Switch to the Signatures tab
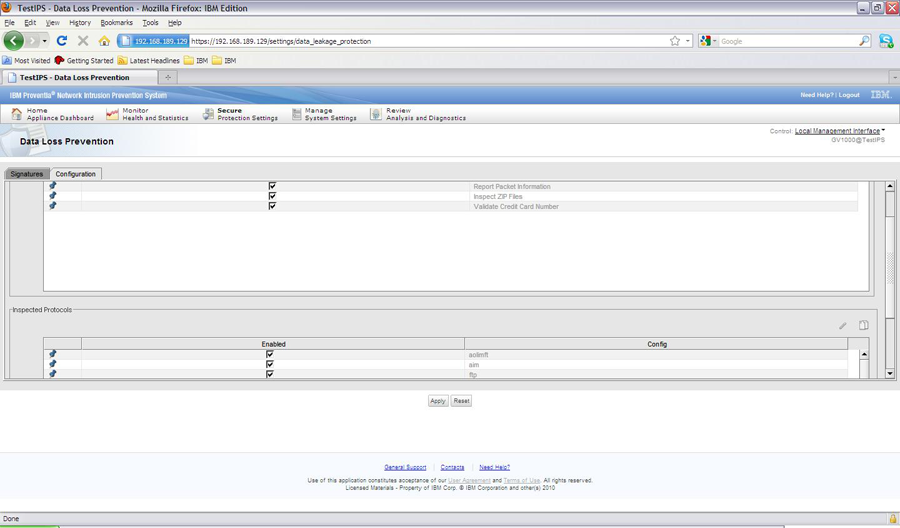The height and width of the screenshot is (528, 900). [26, 174]
